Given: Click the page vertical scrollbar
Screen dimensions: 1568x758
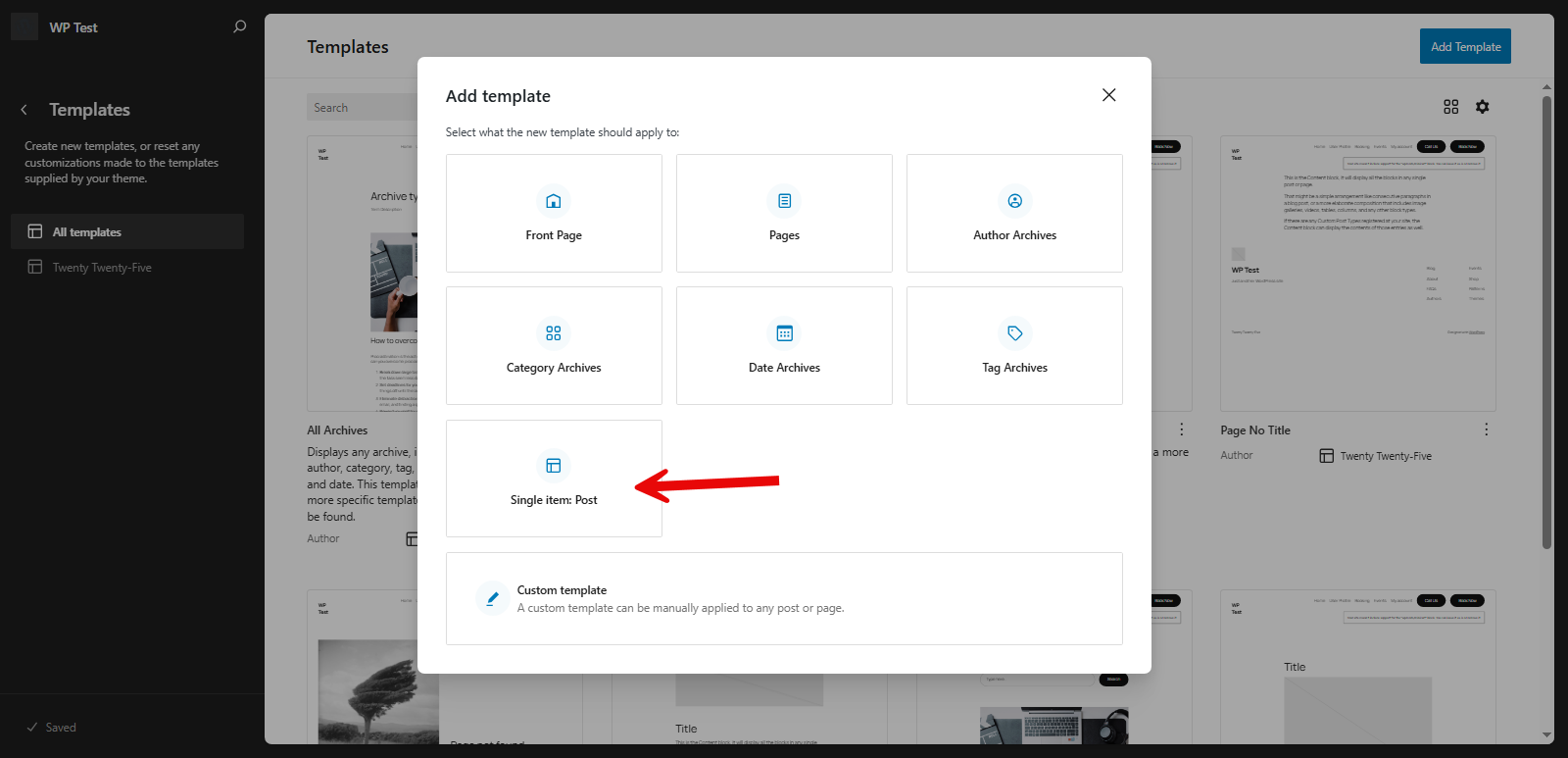Looking at the screenshot, I should click(1546, 322).
